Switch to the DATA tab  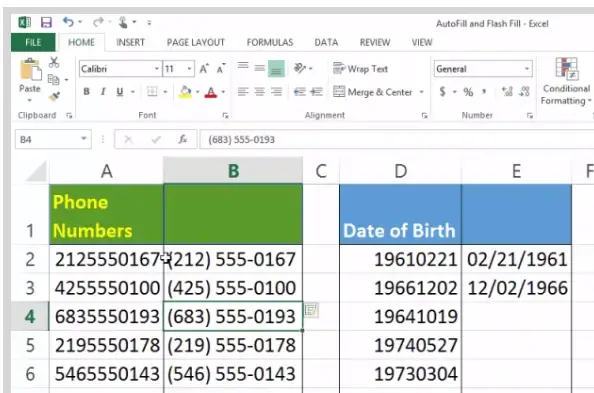[x=326, y=42]
